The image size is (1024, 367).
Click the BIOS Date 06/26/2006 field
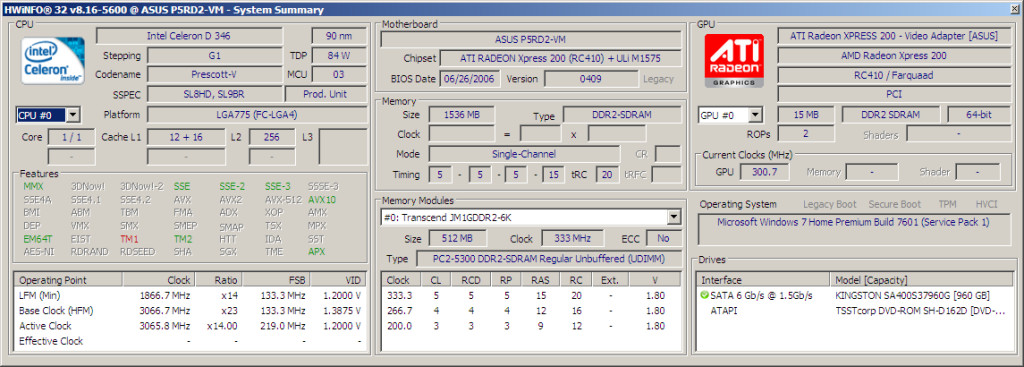[x=470, y=79]
